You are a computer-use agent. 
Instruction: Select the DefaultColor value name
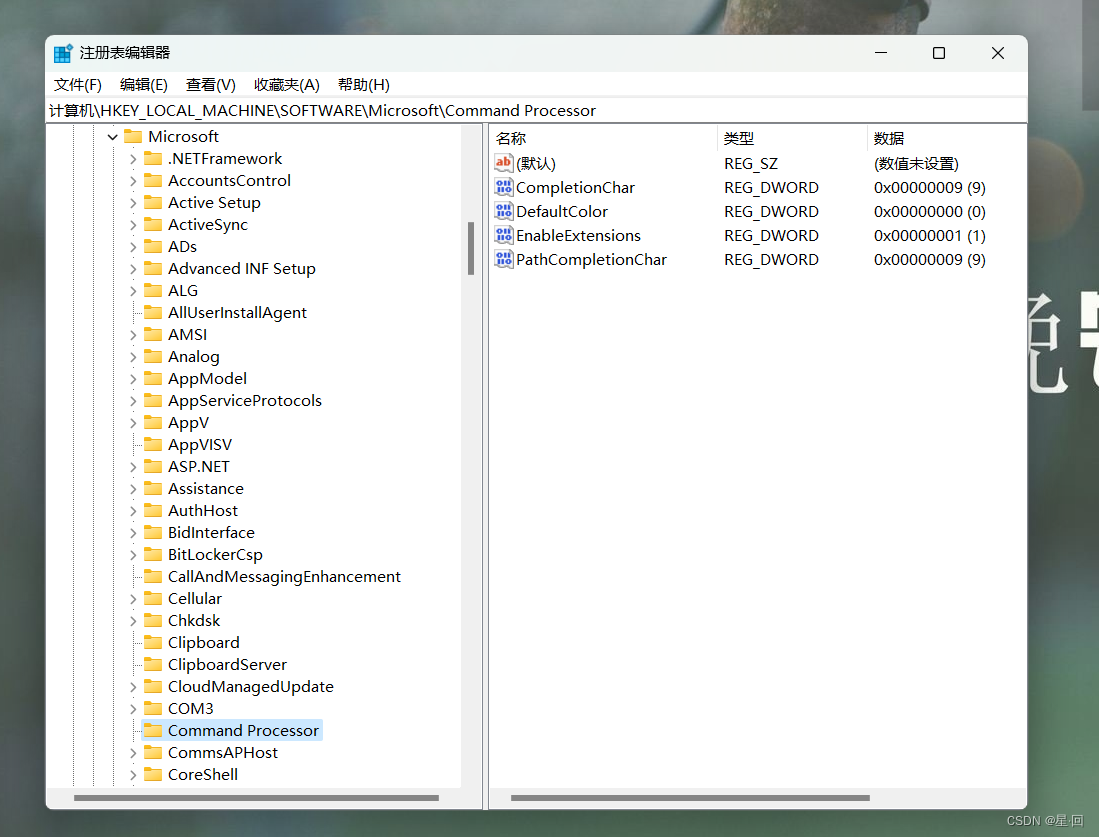click(562, 211)
